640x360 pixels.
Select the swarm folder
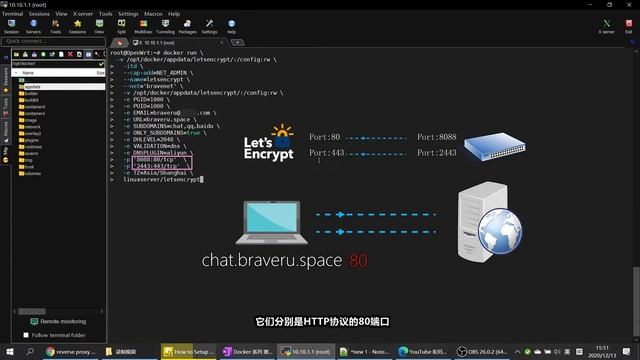29,153
